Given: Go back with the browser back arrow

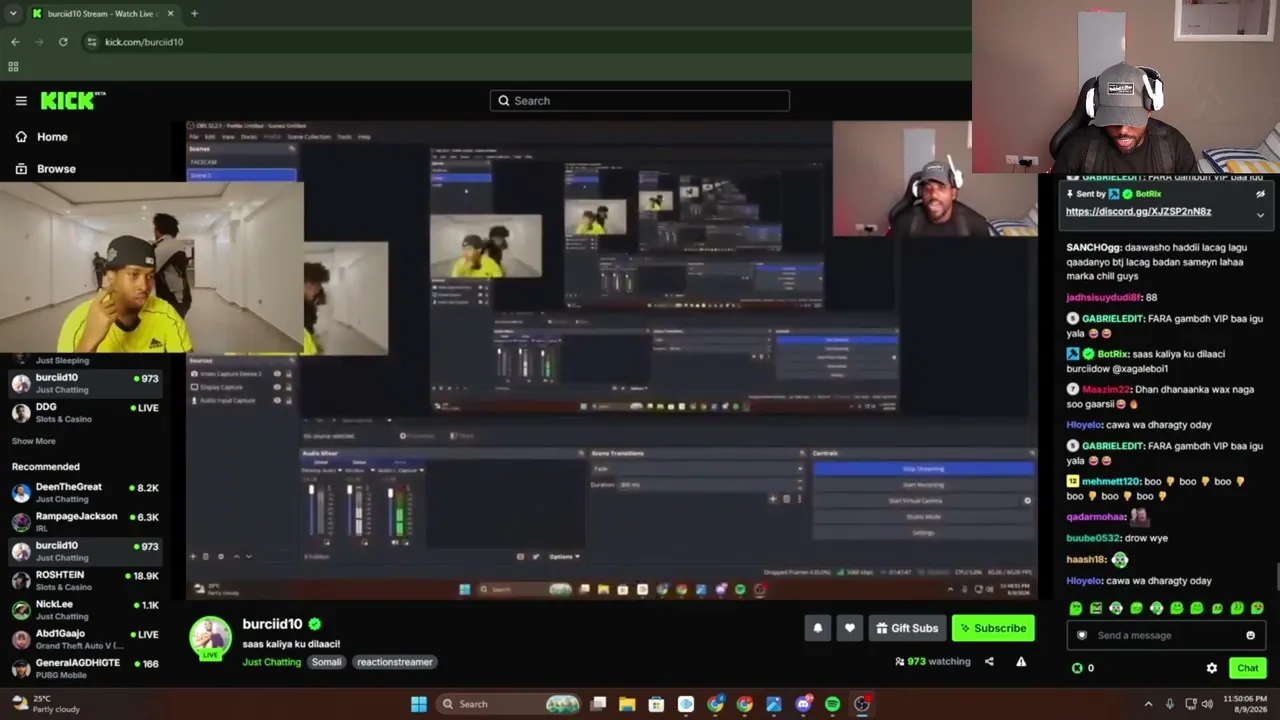Looking at the screenshot, I should tap(15, 42).
